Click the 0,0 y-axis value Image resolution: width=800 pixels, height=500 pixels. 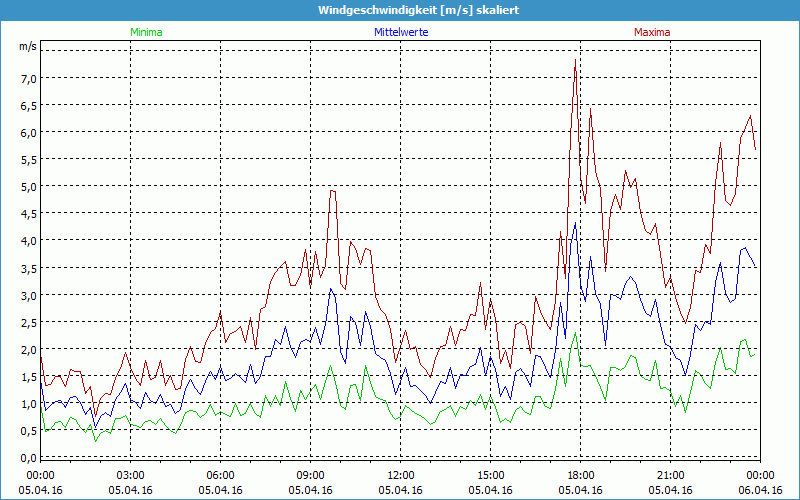(29, 457)
